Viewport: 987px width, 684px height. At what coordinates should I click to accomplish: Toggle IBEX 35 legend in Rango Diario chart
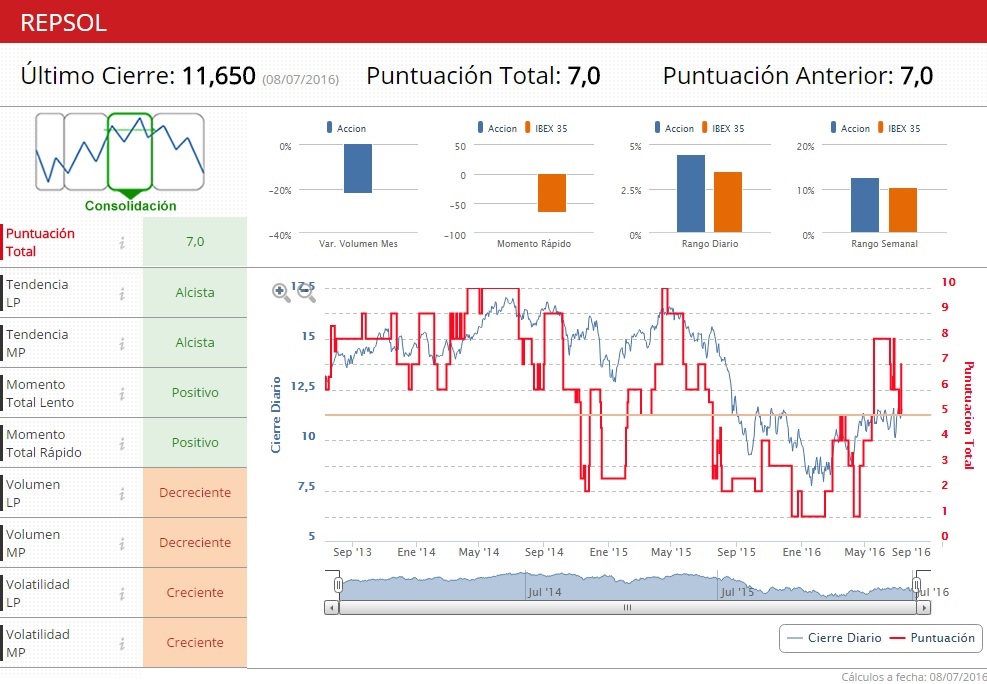723,128
